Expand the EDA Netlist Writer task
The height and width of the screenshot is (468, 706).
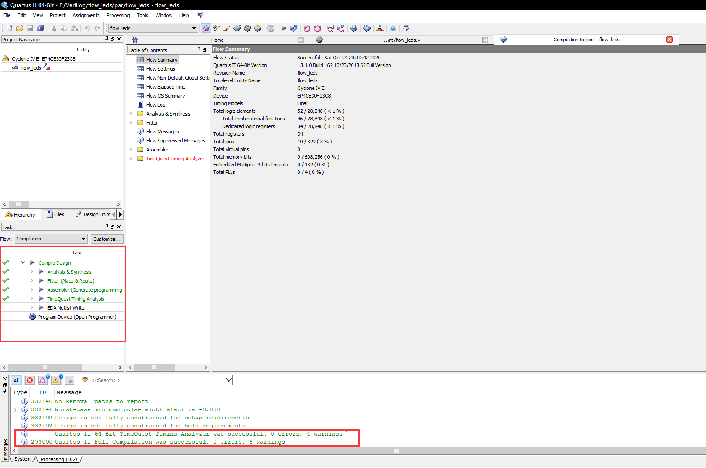pos(32,308)
